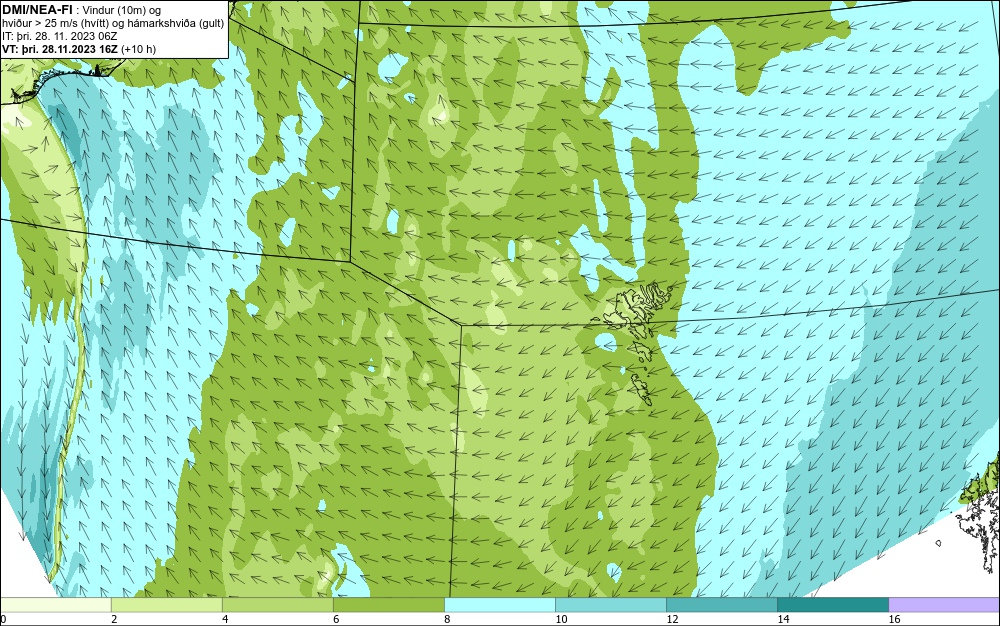Viewport: 1000px width, 626px height.
Task: Click the 4–6 m/s green legend swatch
Action: (277, 605)
